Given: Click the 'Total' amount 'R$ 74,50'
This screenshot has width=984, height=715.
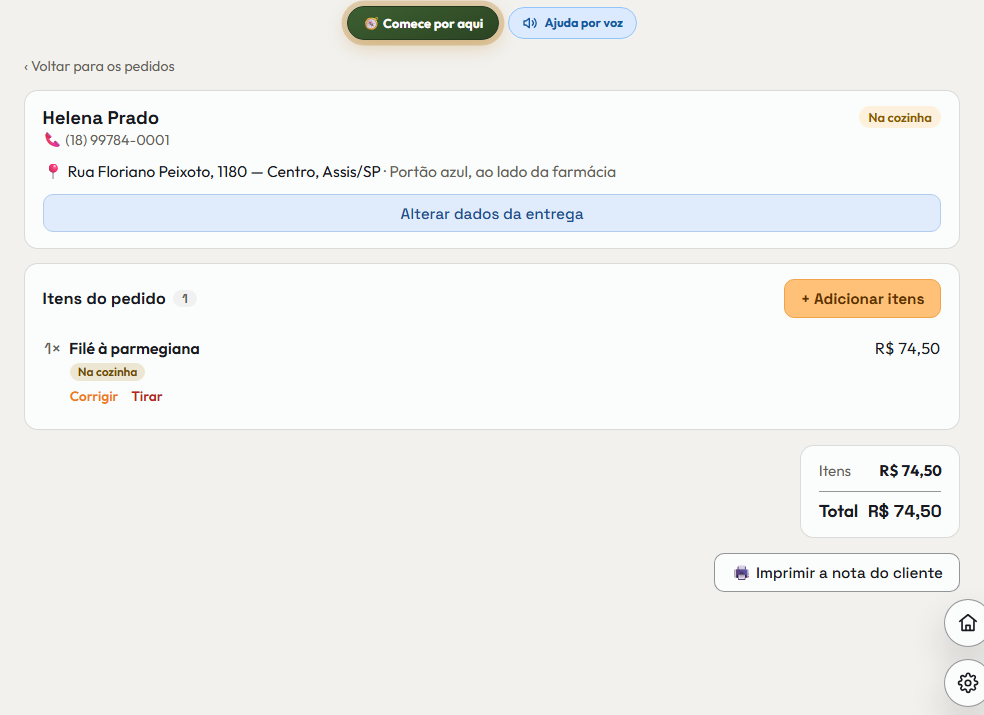Looking at the screenshot, I should (905, 511).
